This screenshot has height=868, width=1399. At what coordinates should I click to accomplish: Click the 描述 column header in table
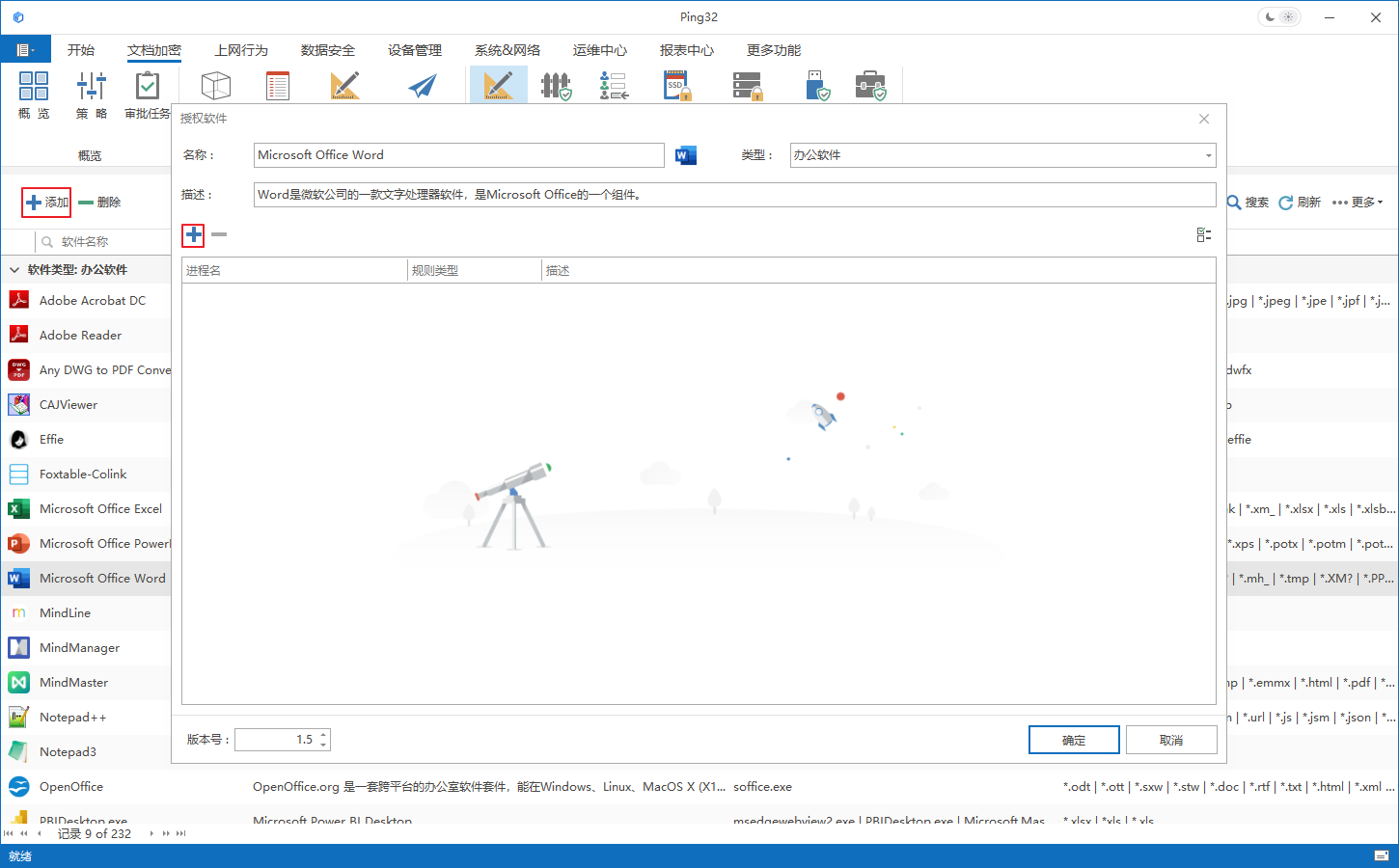[x=878, y=271]
